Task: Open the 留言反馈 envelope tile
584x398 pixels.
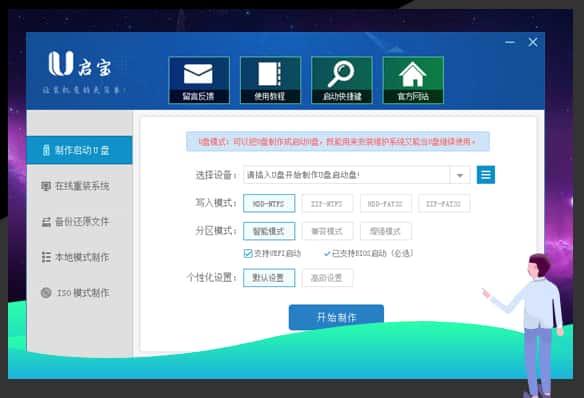Action: (x=199, y=80)
